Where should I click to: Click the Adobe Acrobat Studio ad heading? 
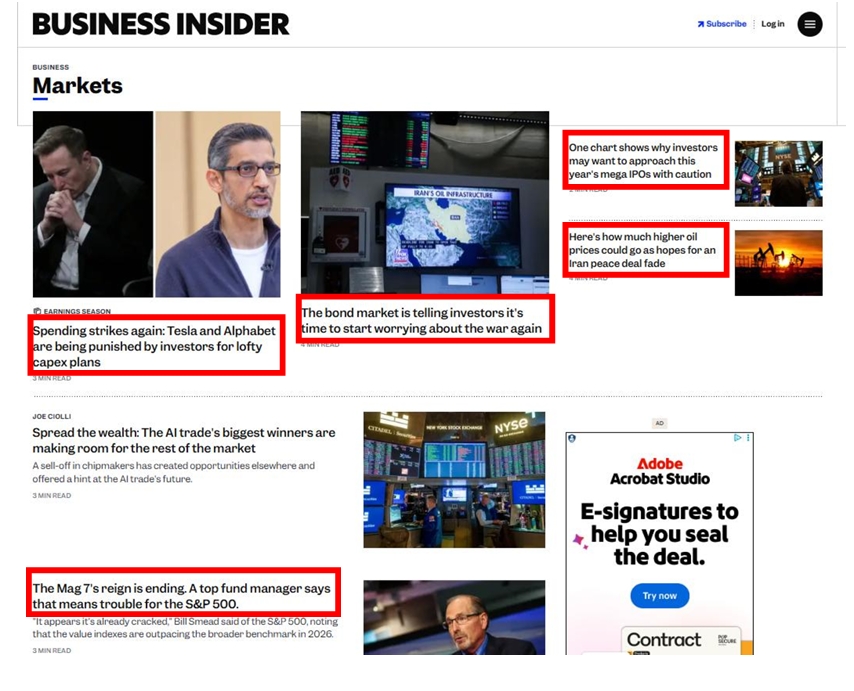pyautogui.click(x=660, y=472)
